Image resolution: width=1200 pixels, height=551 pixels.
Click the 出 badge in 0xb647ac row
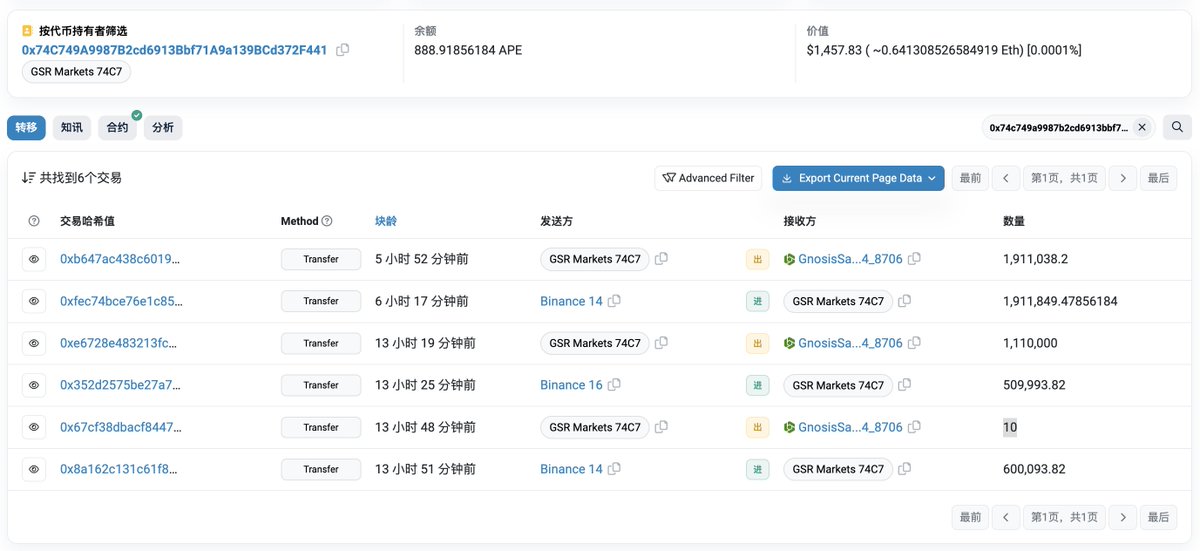coord(757,259)
